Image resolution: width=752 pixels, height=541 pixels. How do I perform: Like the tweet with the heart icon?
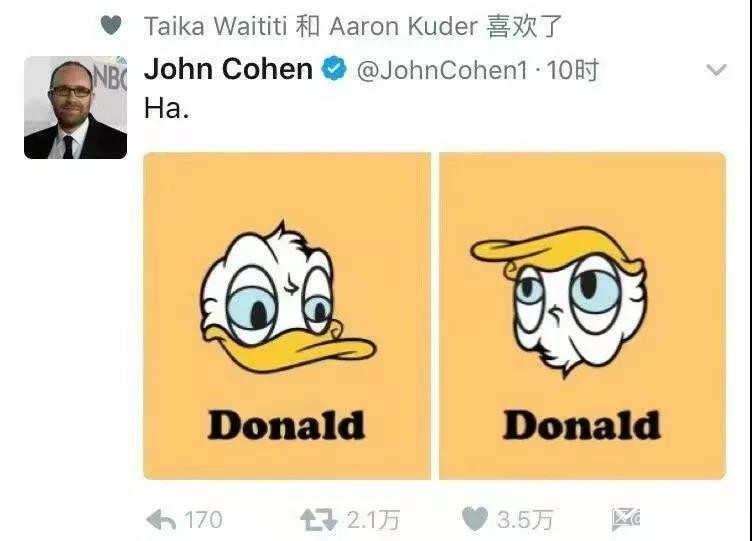click(475, 519)
